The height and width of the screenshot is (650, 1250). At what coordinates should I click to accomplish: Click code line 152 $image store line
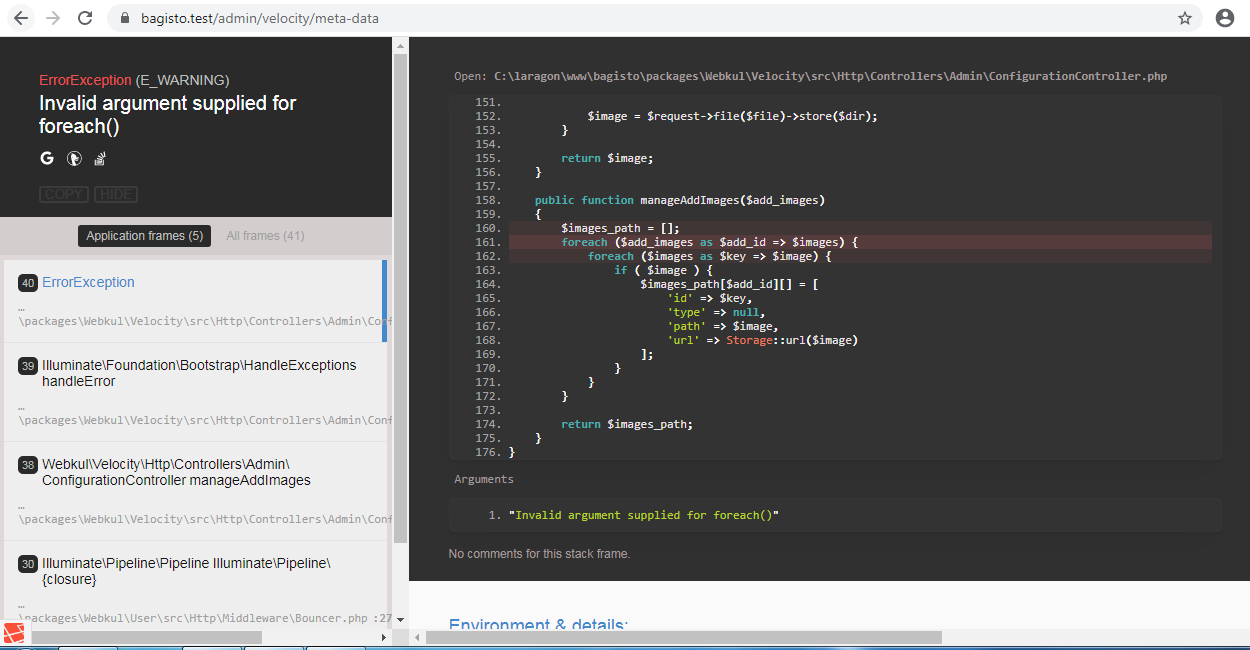coord(732,116)
